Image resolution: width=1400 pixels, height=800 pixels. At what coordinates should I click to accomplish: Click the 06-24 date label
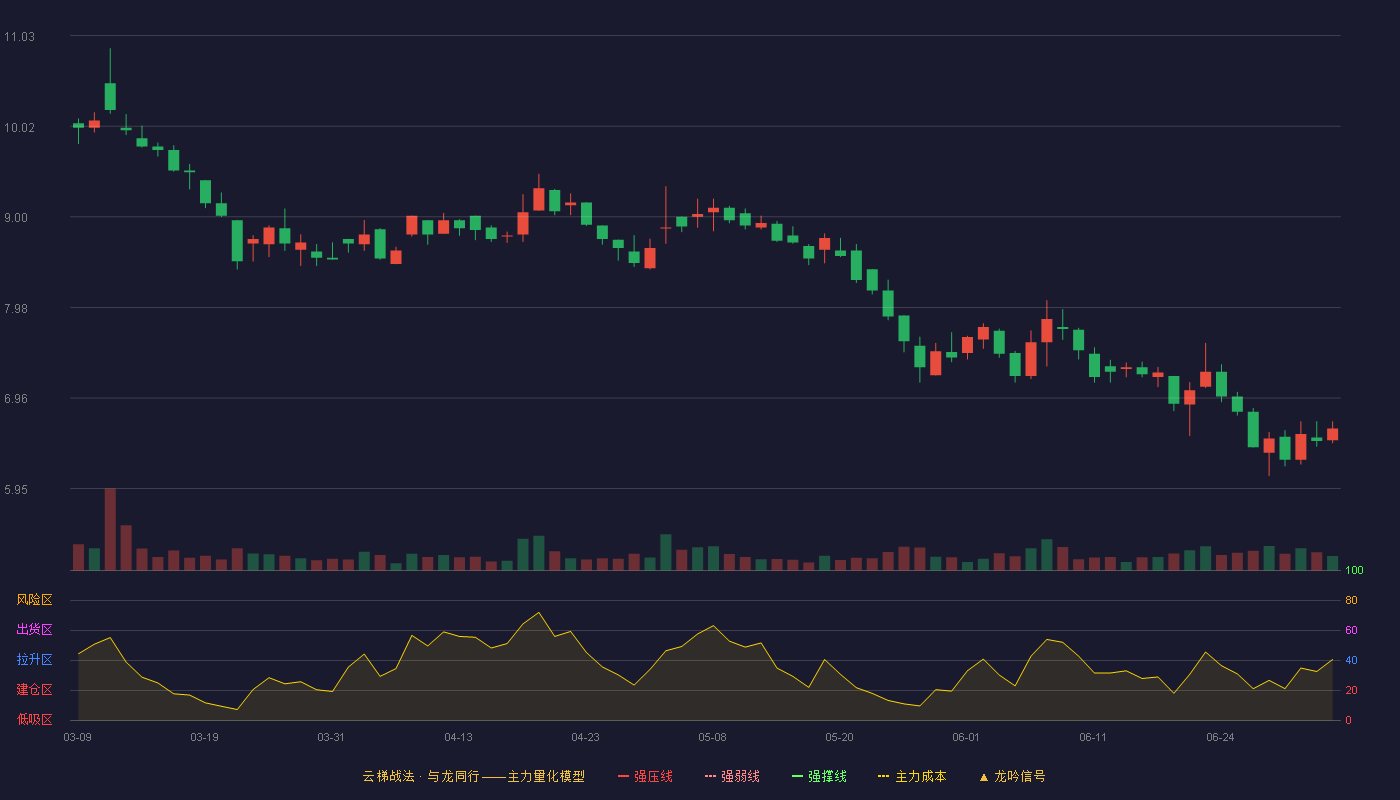pyautogui.click(x=1220, y=737)
